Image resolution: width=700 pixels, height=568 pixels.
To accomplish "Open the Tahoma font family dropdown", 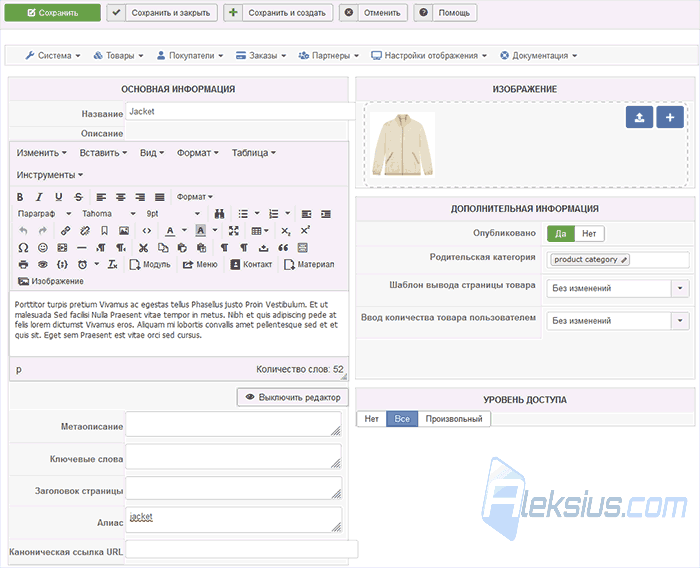I will pyautogui.click(x=108, y=214).
